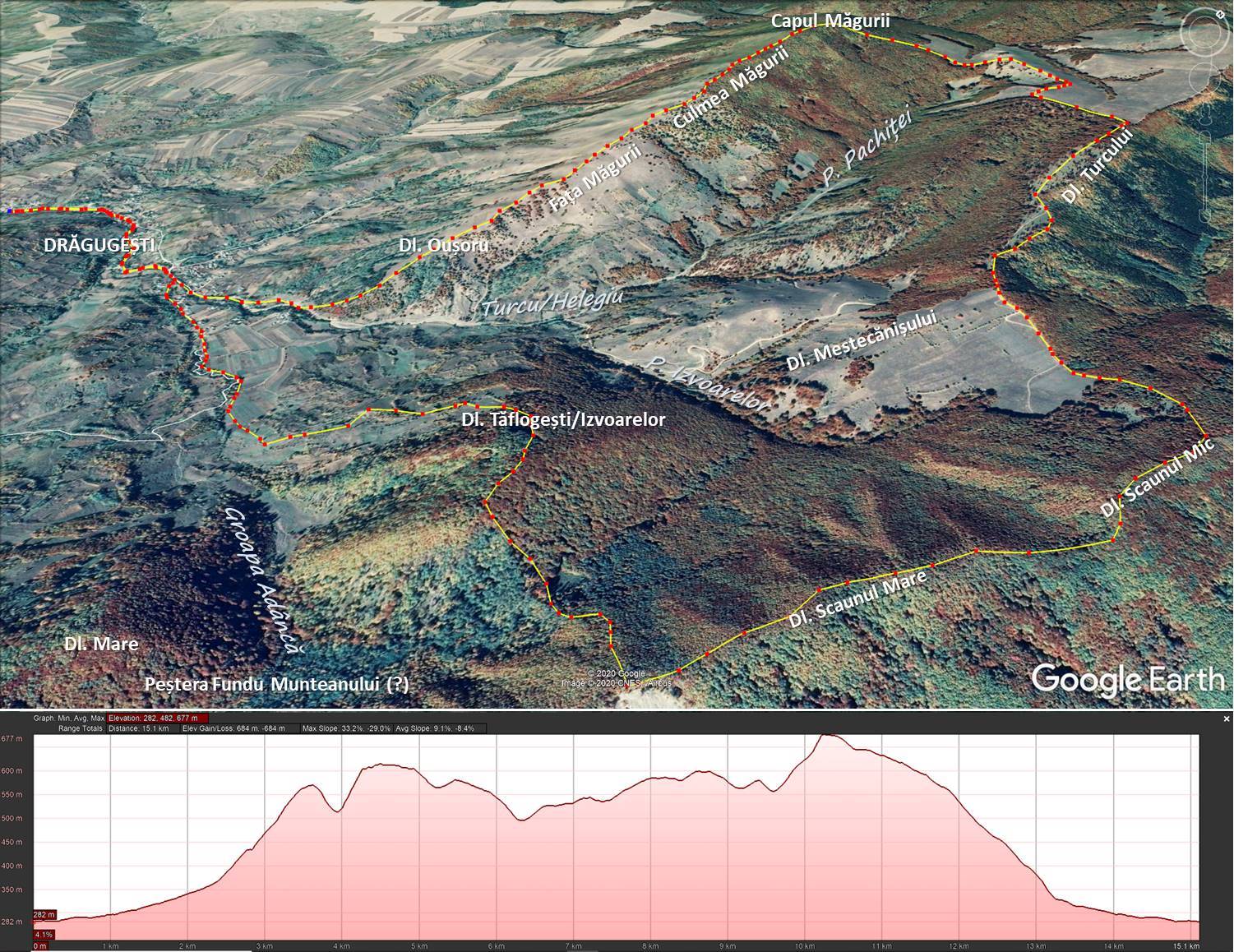
Task: Toggle the Max Slope metric label
Action: [x=345, y=728]
